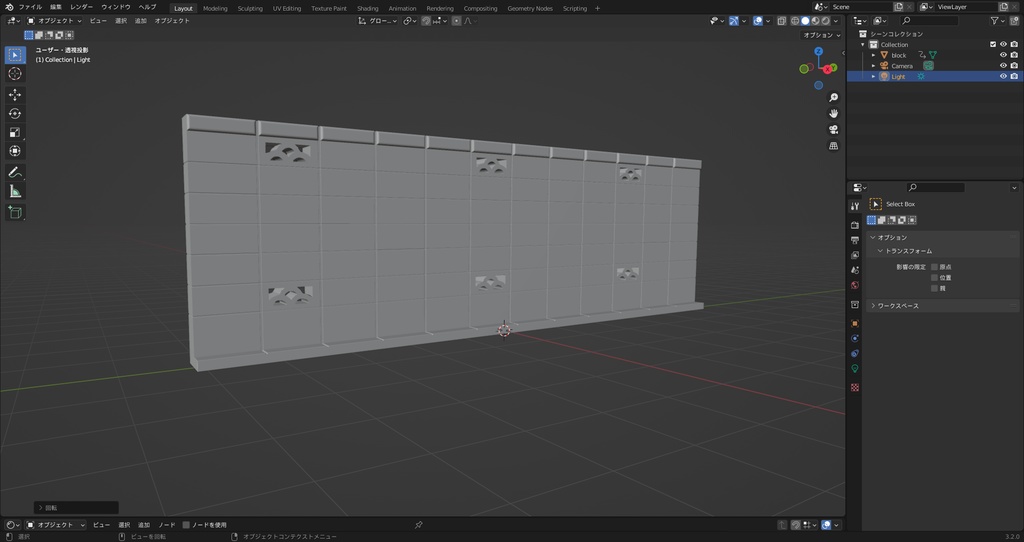The image size is (1024, 542).
Task: Enable the 原点 affect-only checkbox
Action: pyautogui.click(x=934, y=267)
